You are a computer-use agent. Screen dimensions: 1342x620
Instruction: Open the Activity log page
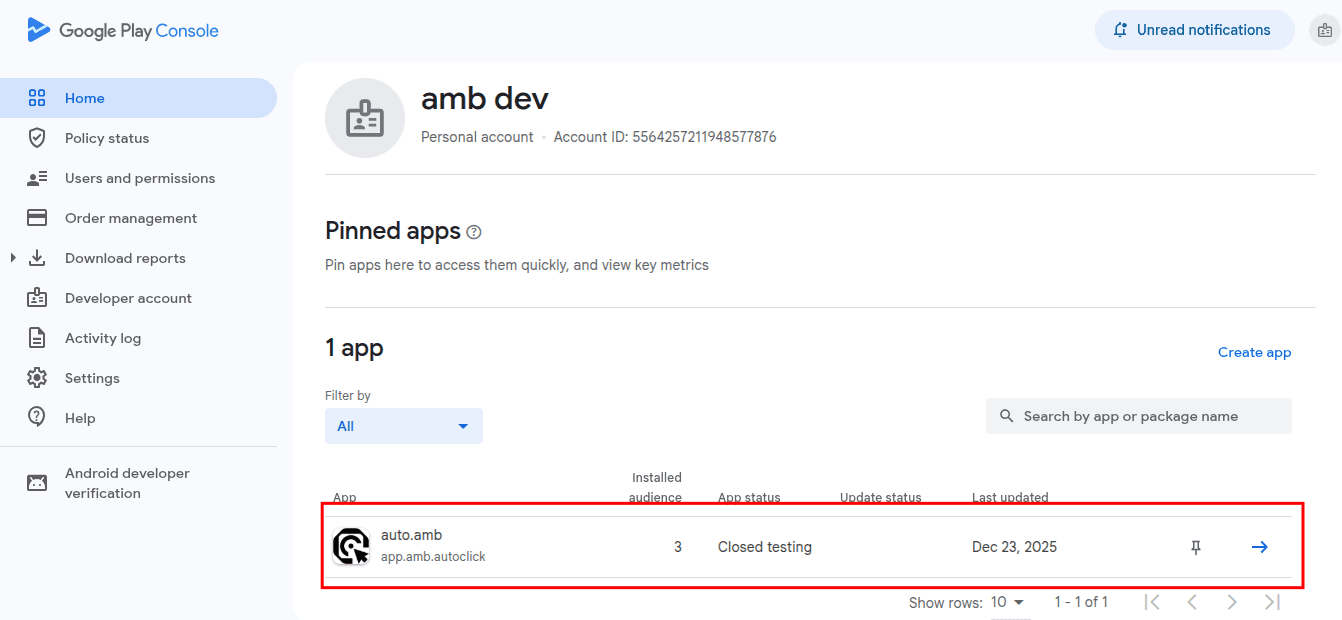[x=103, y=338]
